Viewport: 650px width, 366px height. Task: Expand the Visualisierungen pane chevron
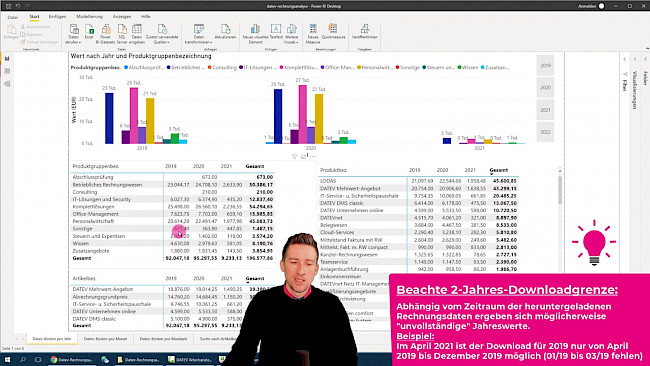[x=635, y=59]
